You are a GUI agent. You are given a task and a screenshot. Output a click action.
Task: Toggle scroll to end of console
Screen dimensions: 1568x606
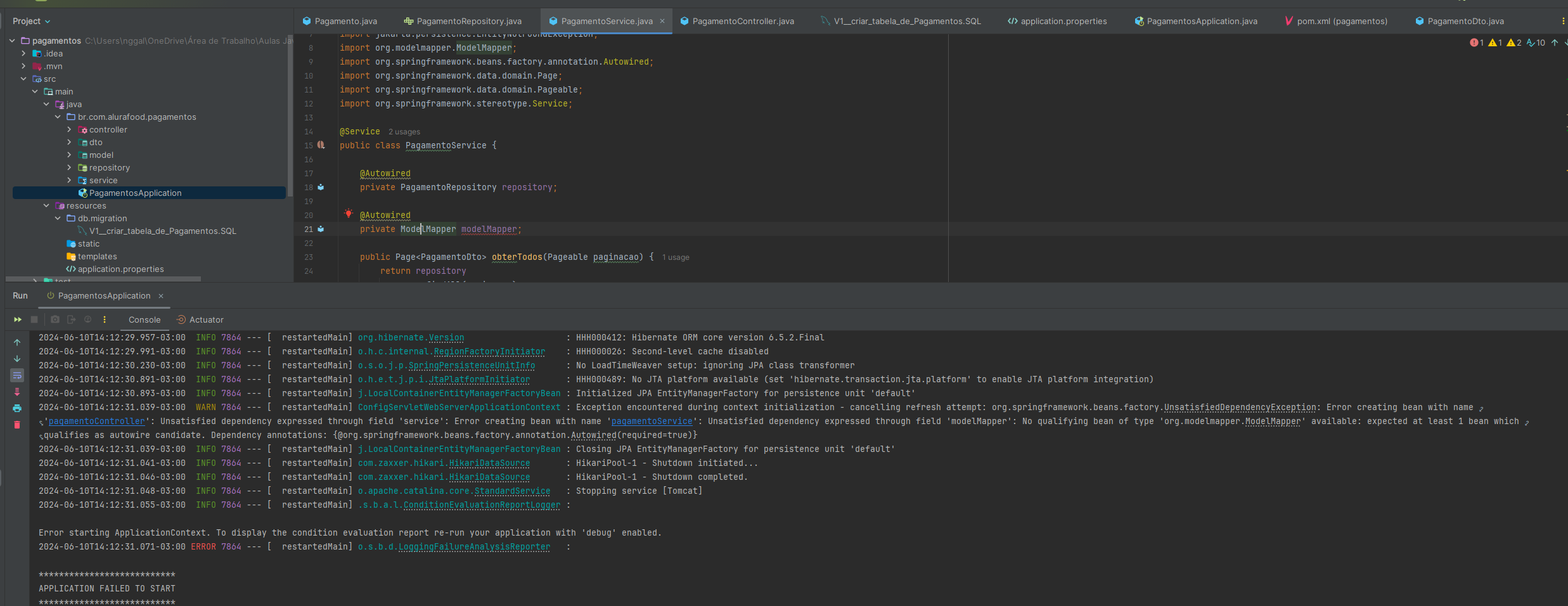[17, 392]
